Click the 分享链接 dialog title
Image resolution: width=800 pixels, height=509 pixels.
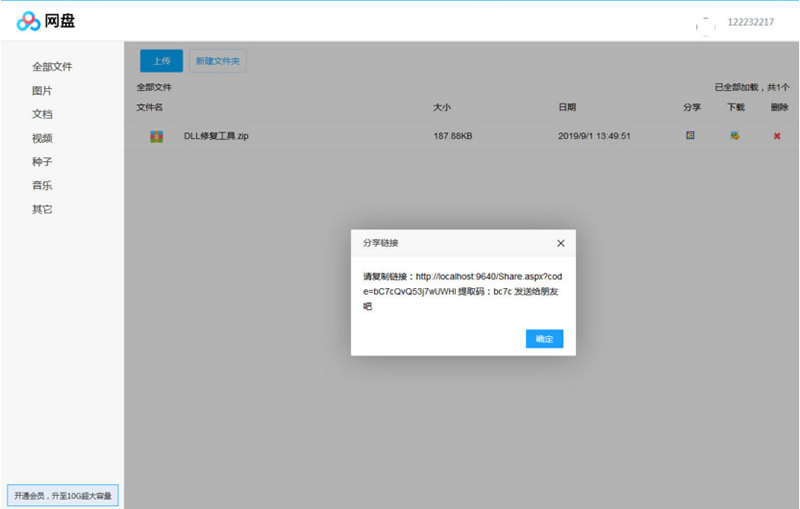pyautogui.click(x=381, y=243)
